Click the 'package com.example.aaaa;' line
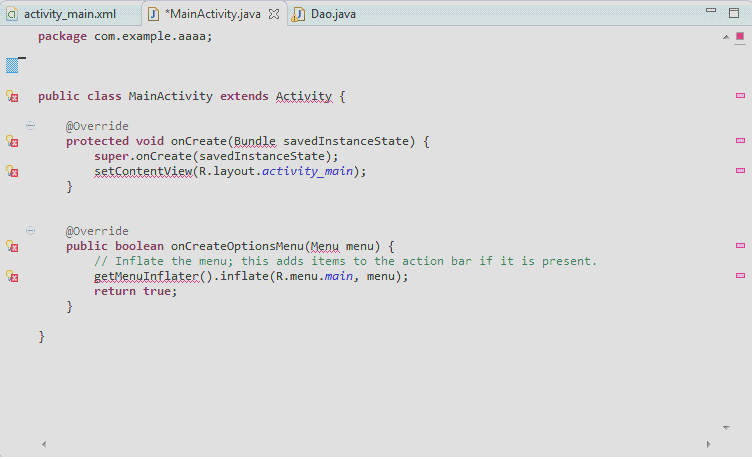This screenshot has width=754, height=459. tap(125, 37)
